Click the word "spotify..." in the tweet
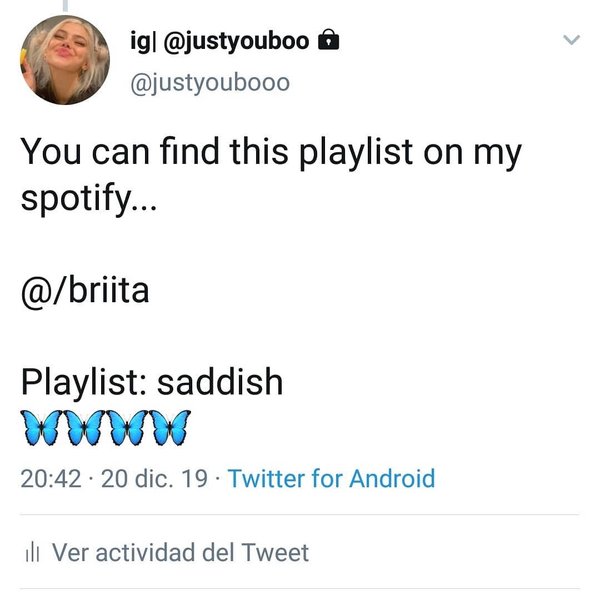This screenshot has width=600, height=600. coord(89,200)
